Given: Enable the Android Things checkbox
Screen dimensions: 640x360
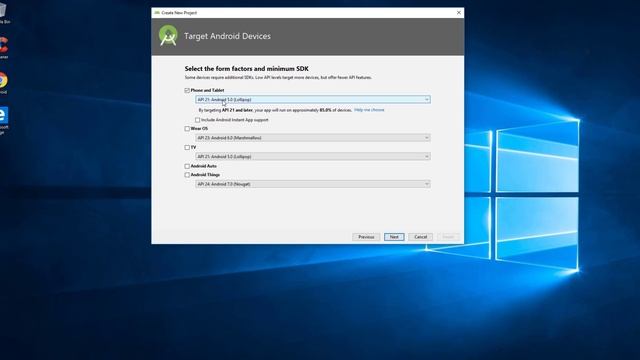Looking at the screenshot, I should pyautogui.click(x=187, y=175).
